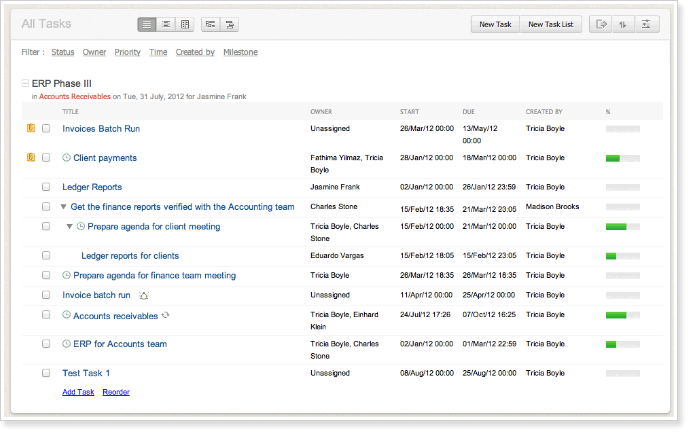Check the Test Task 1 checkbox
Image resolution: width=688 pixels, height=434 pixels.
[x=46, y=373]
